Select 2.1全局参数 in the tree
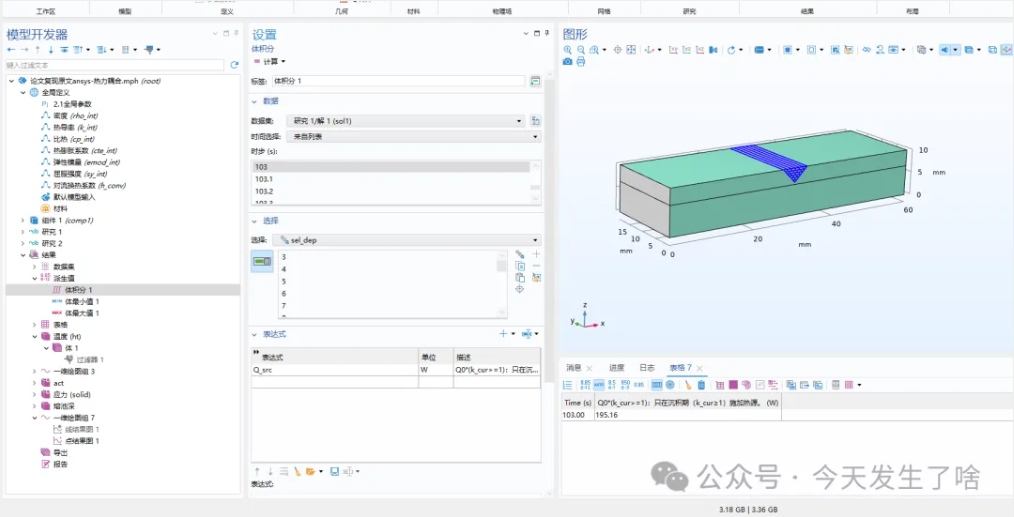 71,104
